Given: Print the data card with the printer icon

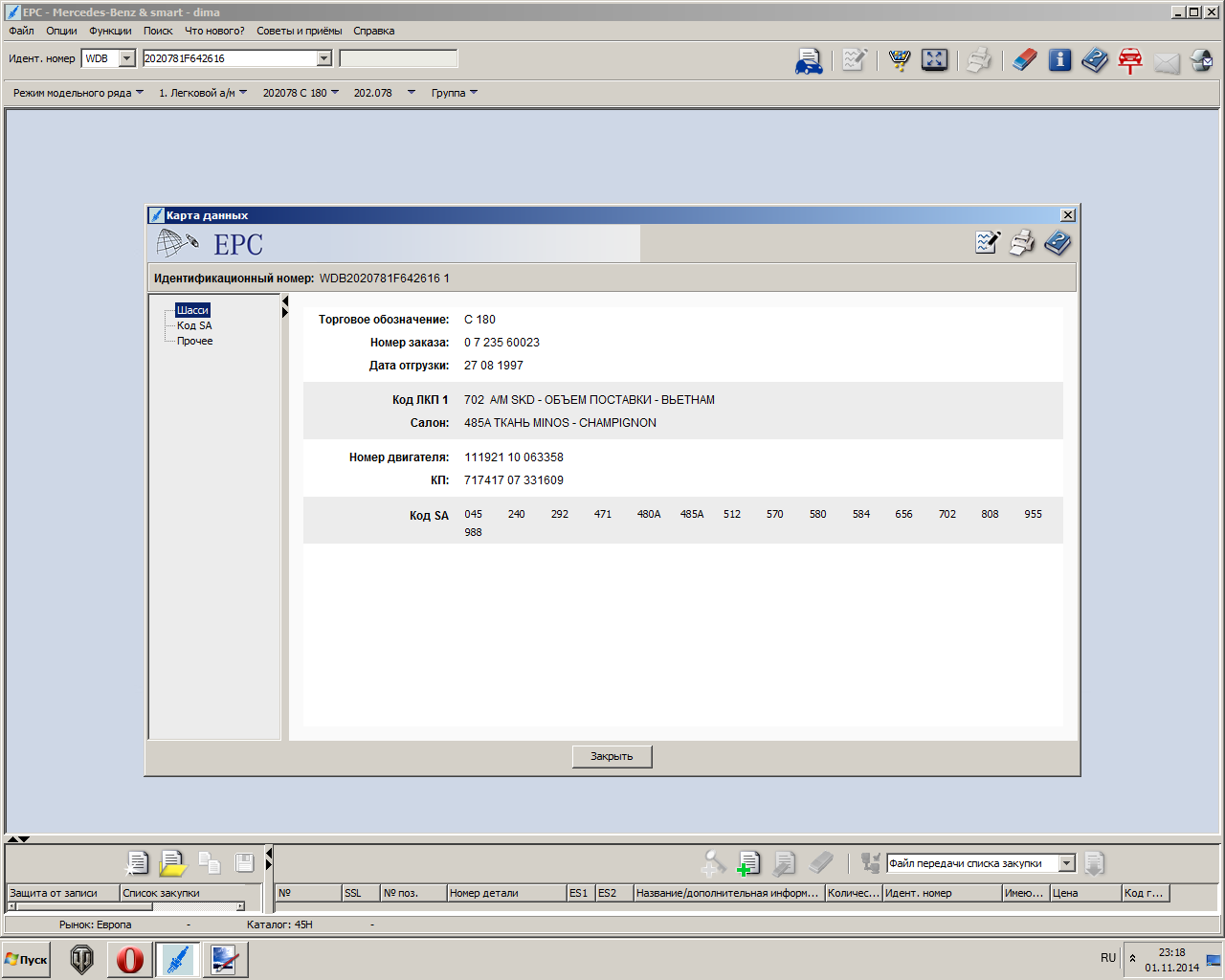Looking at the screenshot, I should (1022, 243).
